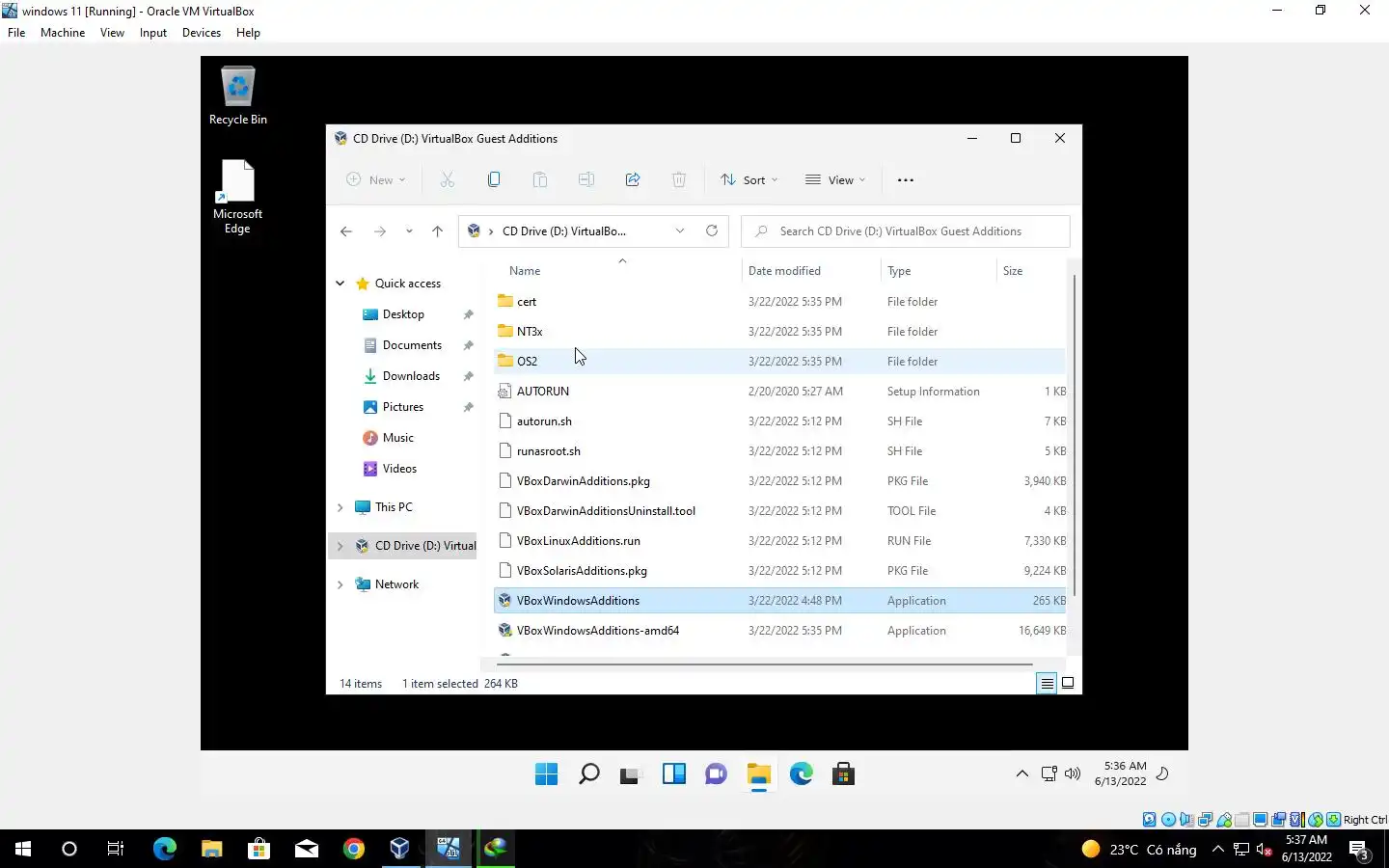This screenshot has height=868, width=1389.
Task: Open the View dropdown
Action: click(835, 180)
